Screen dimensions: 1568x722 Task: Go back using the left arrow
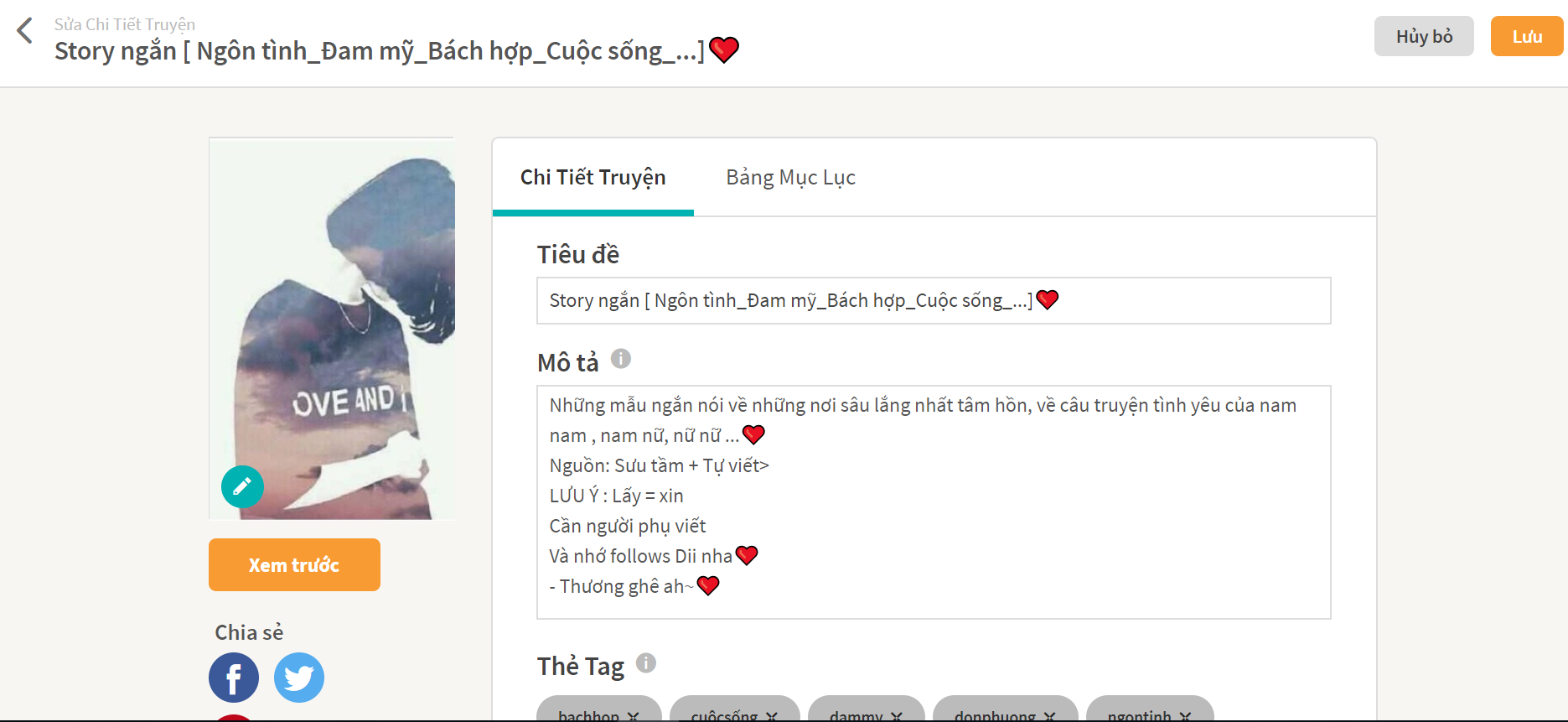(x=25, y=31)
